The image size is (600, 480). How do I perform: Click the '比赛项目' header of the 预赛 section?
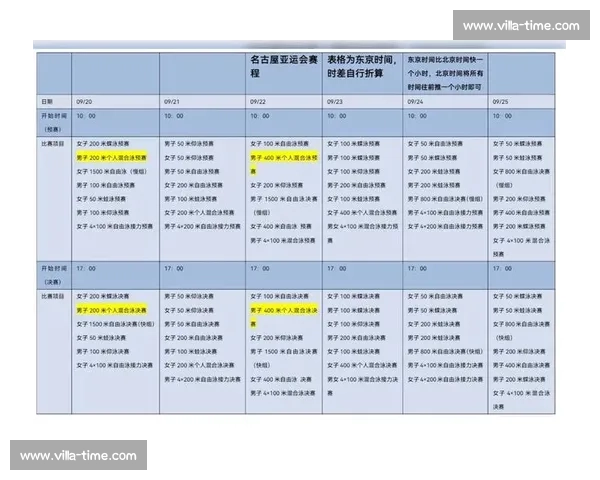coord(53,144)
